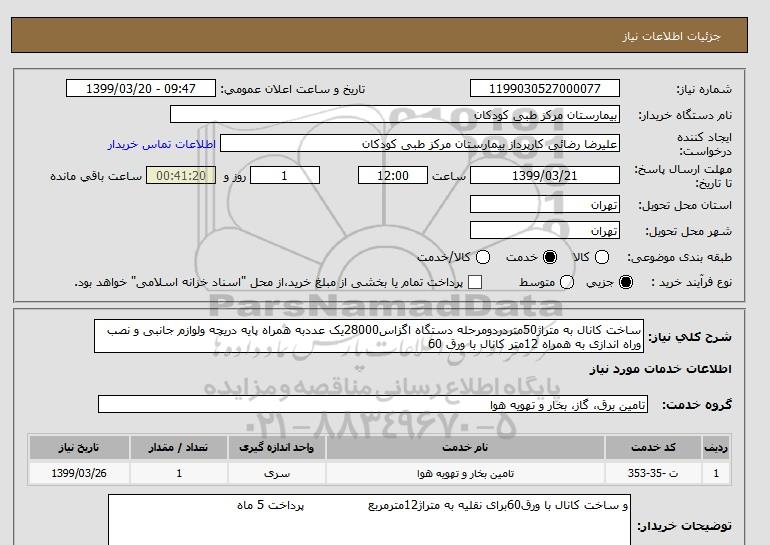Click the buyer name field بیمارستان مرکز طبی کودکان
The height and width of the screenshot is (545, 770).
pyautogui.click(x=395, y=115)
